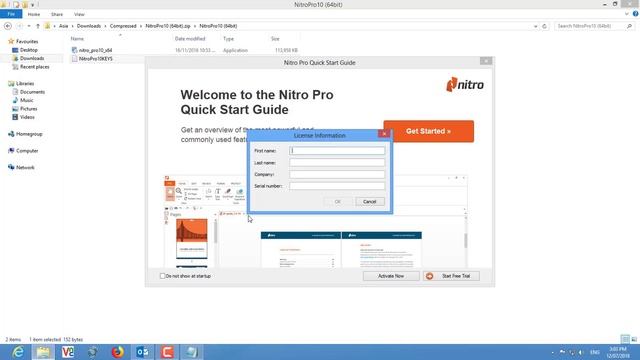640x360 pixels.
Task: Open Desktop in Favourites
Action: [29, 50]
